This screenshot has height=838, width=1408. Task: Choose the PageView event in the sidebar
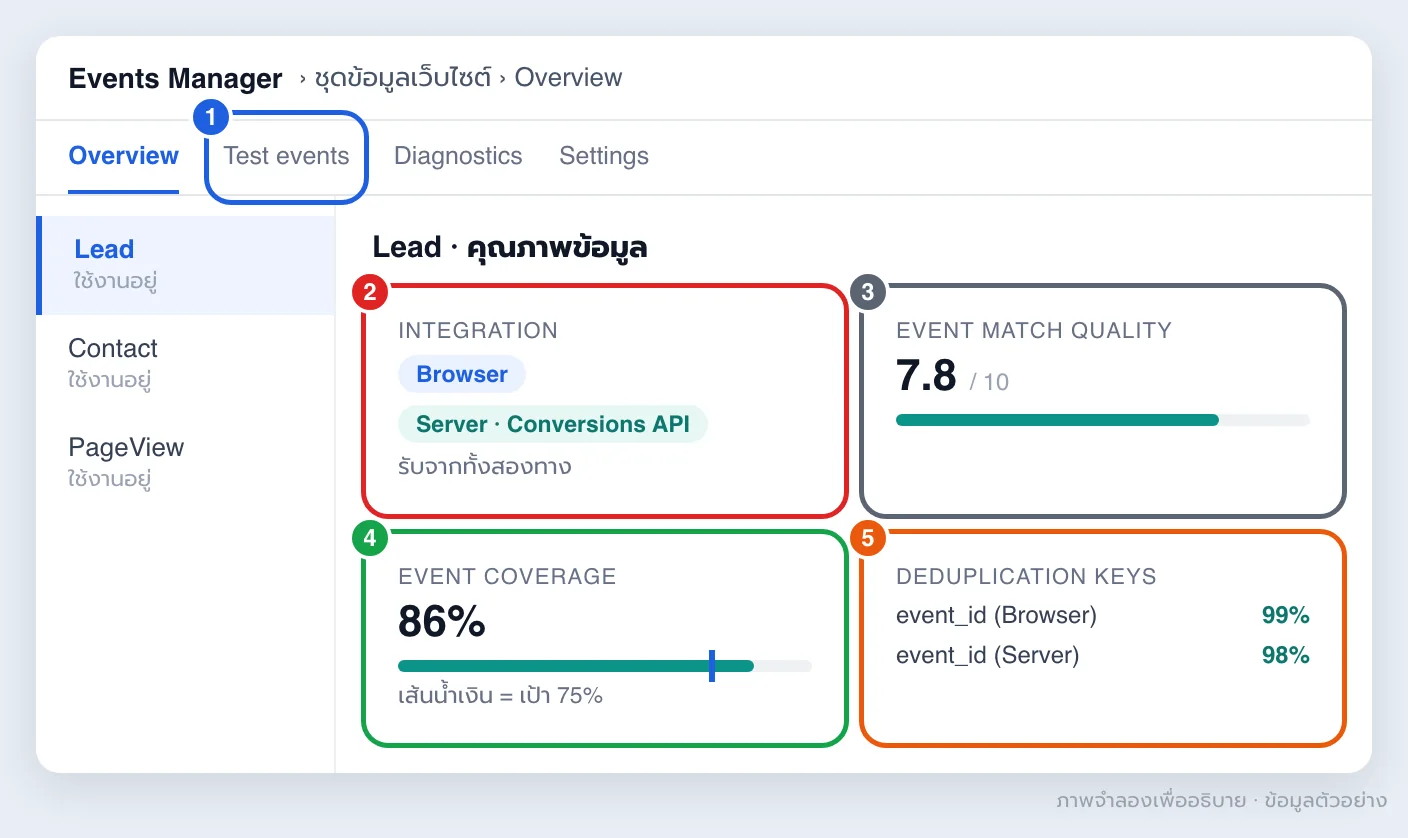[x=186, y=463]
